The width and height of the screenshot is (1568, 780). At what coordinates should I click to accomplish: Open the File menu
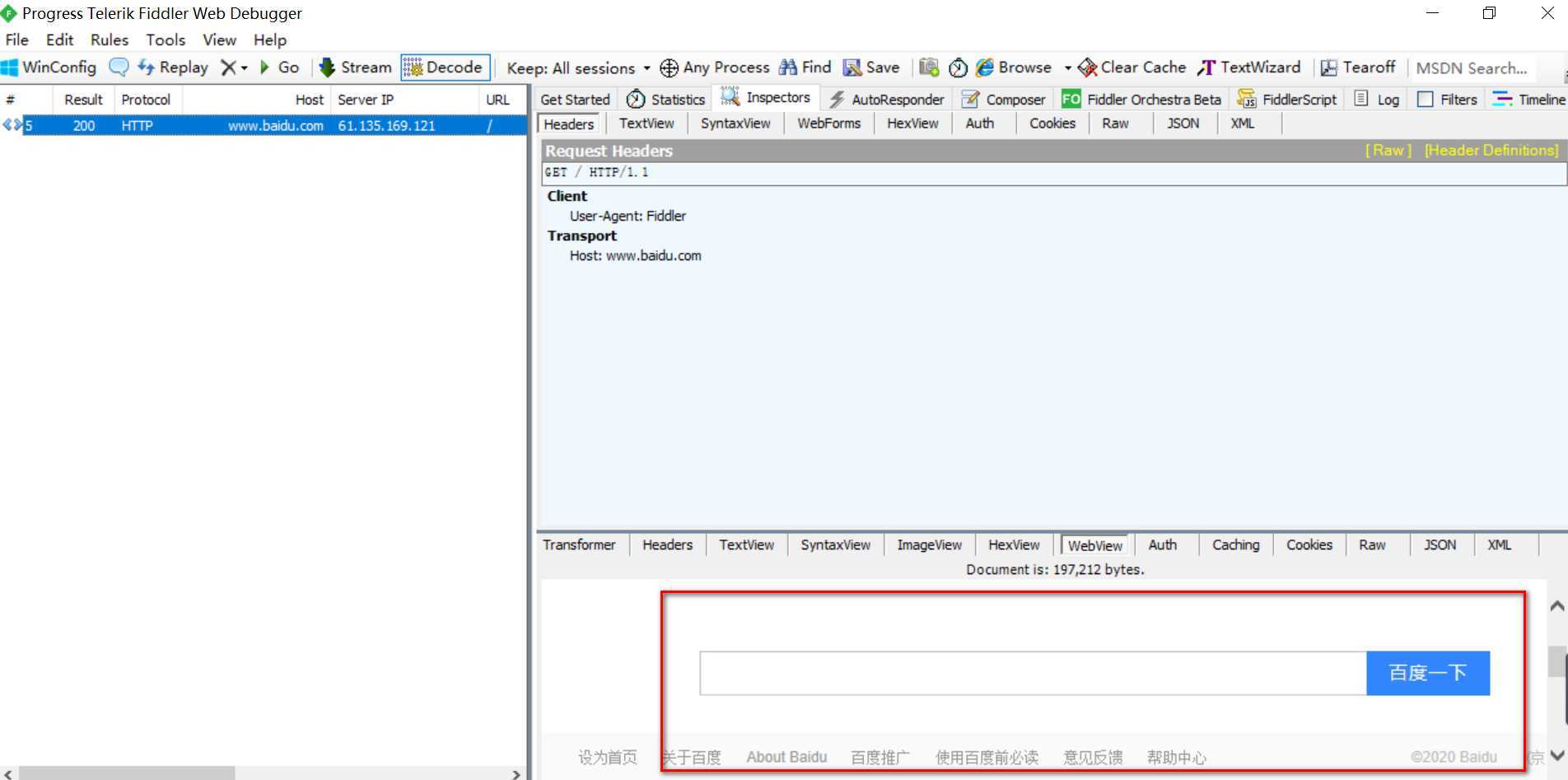tap(16, 40)
